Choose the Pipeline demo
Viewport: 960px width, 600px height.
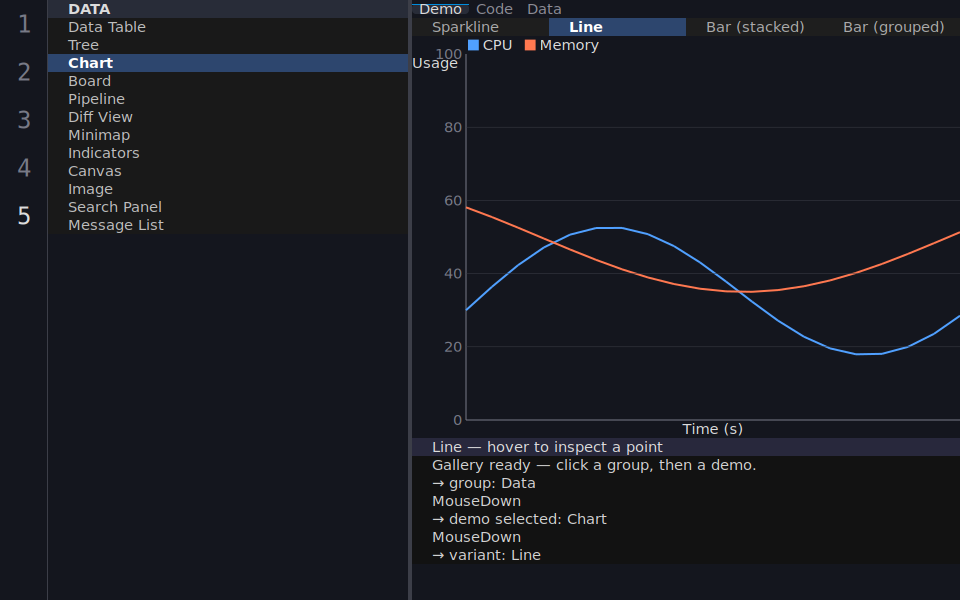(x=228, y=99)
